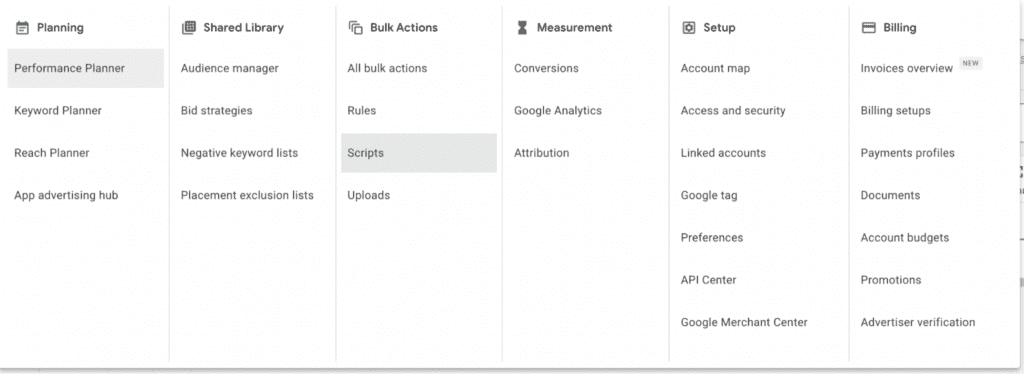Screen dimensions: 1024x374
Task: Go to Access and security
Action: click(x=733, y=110)
